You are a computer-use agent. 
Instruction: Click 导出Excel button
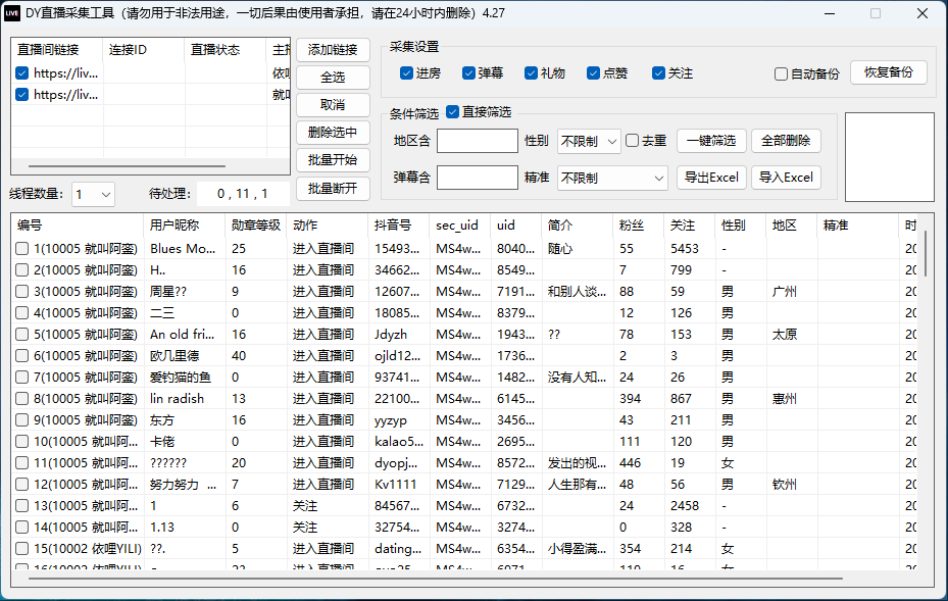712,178
